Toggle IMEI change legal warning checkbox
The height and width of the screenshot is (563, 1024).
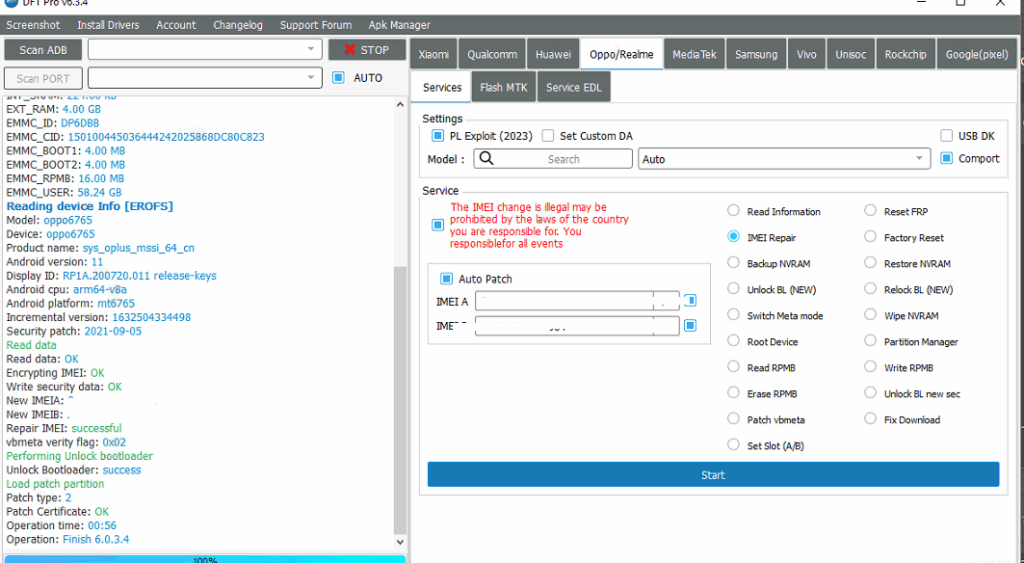click(x=438, y=225)
